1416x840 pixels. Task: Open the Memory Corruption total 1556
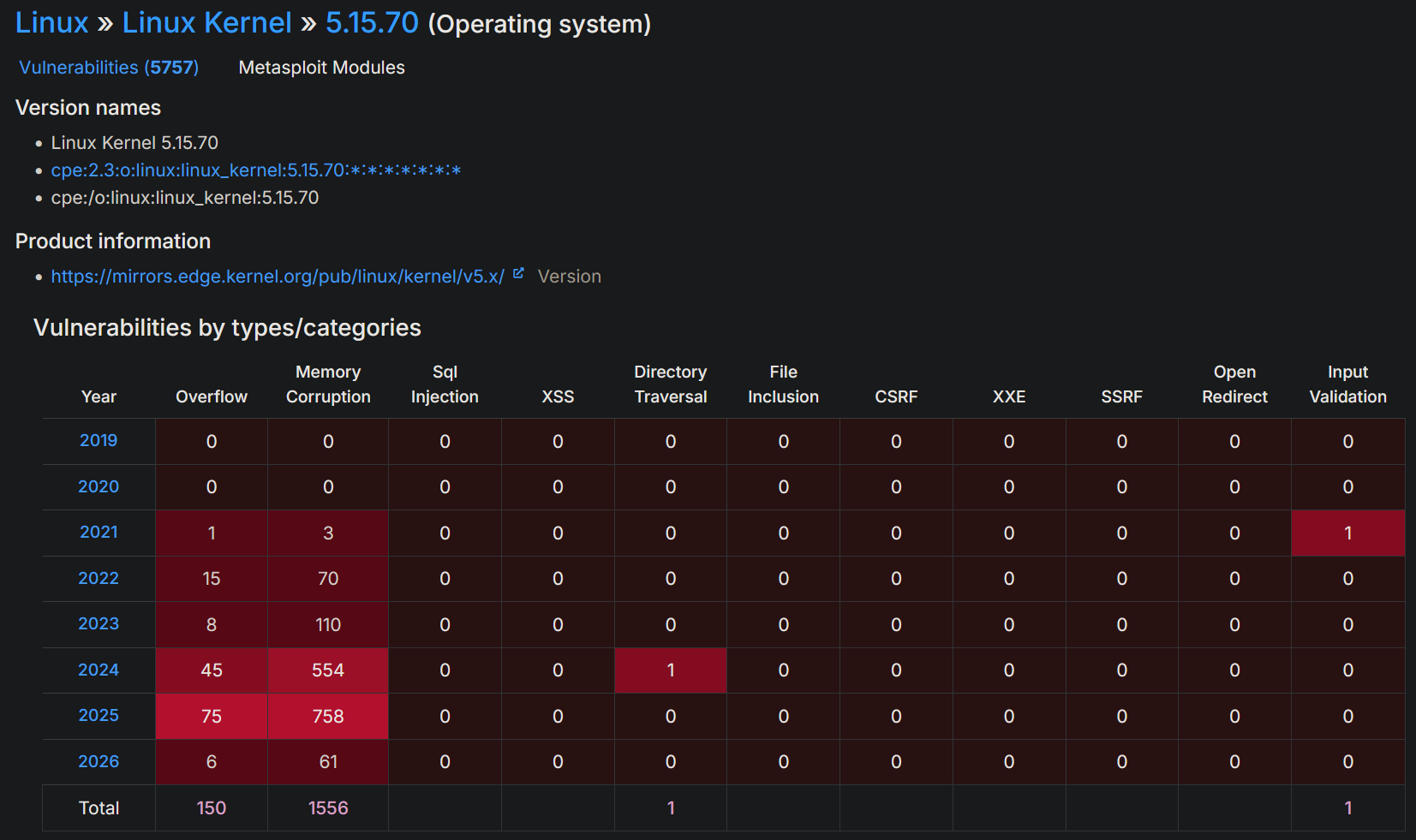point(328,807)
